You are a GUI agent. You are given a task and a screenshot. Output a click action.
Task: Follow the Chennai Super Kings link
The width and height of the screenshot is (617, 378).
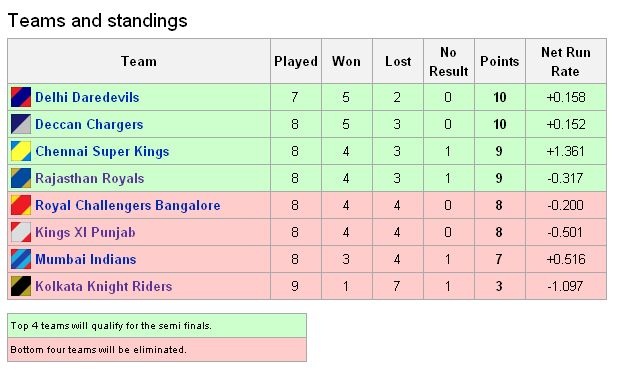click(x=102, y=151)
